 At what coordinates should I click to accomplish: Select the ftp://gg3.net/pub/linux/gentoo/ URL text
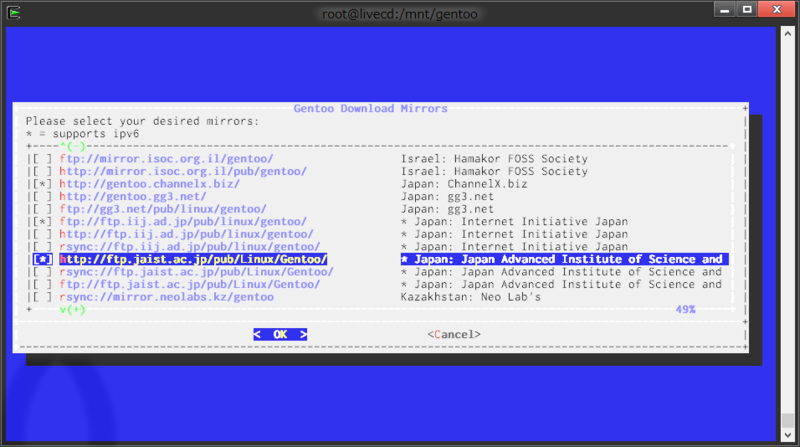tap(163, 209)
